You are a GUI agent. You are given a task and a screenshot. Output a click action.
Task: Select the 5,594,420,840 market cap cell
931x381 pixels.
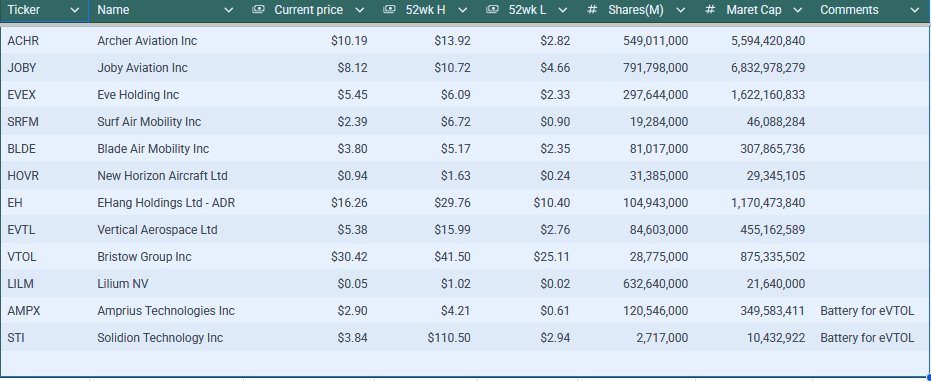(x=768, y=41)
